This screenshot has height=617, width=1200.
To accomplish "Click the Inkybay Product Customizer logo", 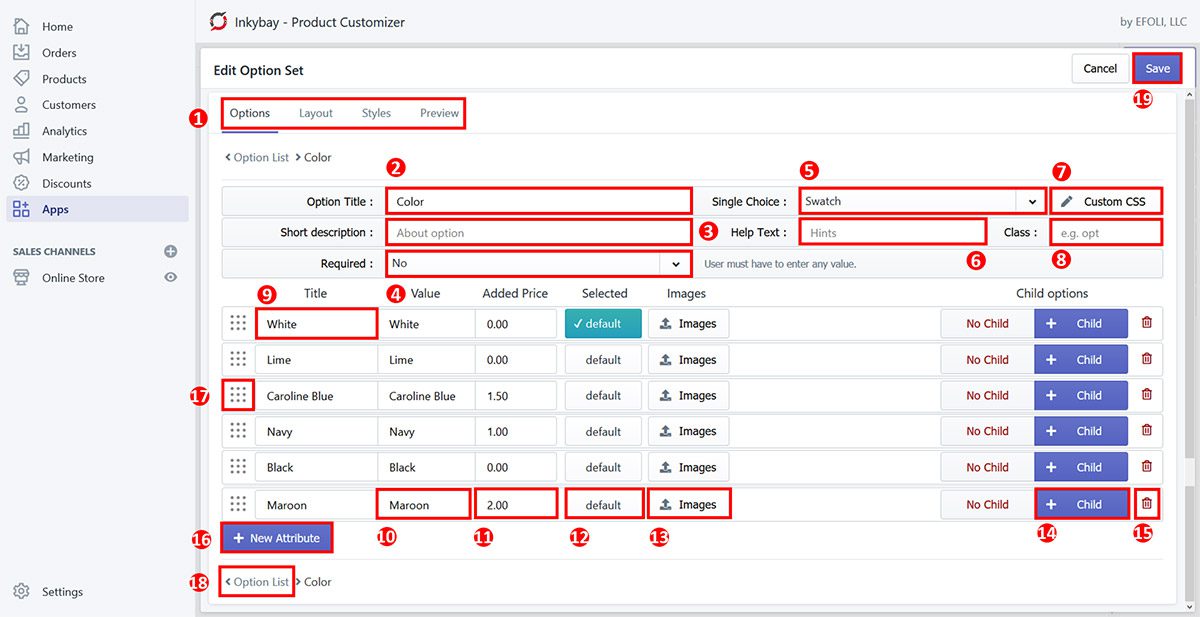I will (x=218, y=21).
